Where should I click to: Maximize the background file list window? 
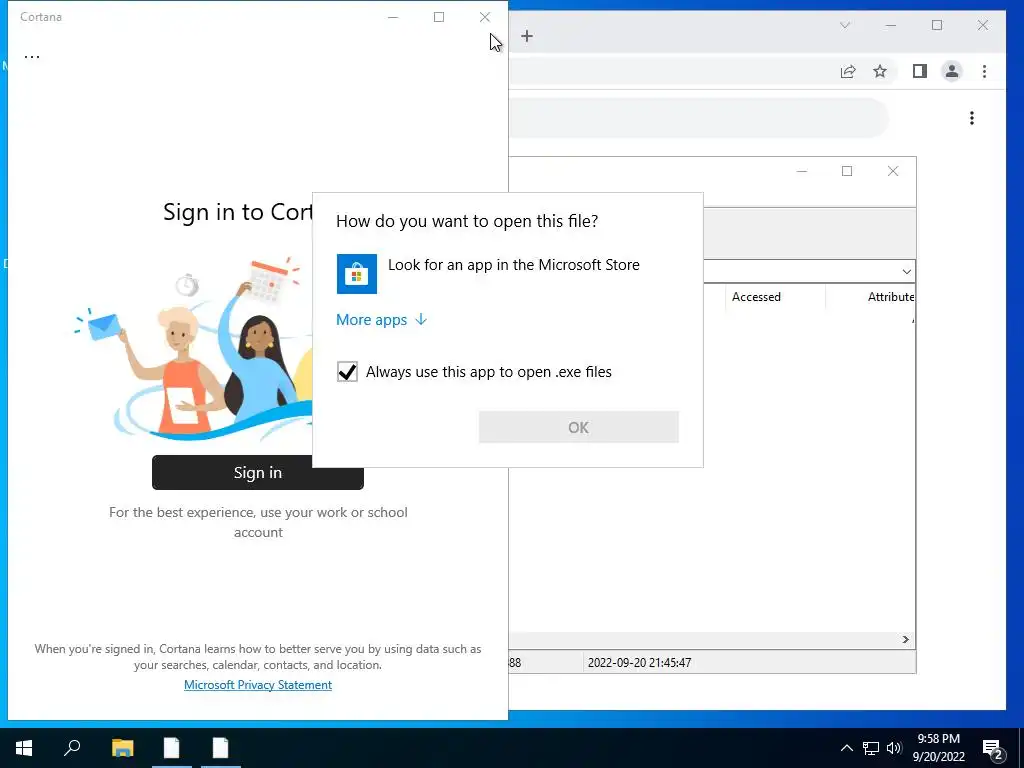coord(847,171)
